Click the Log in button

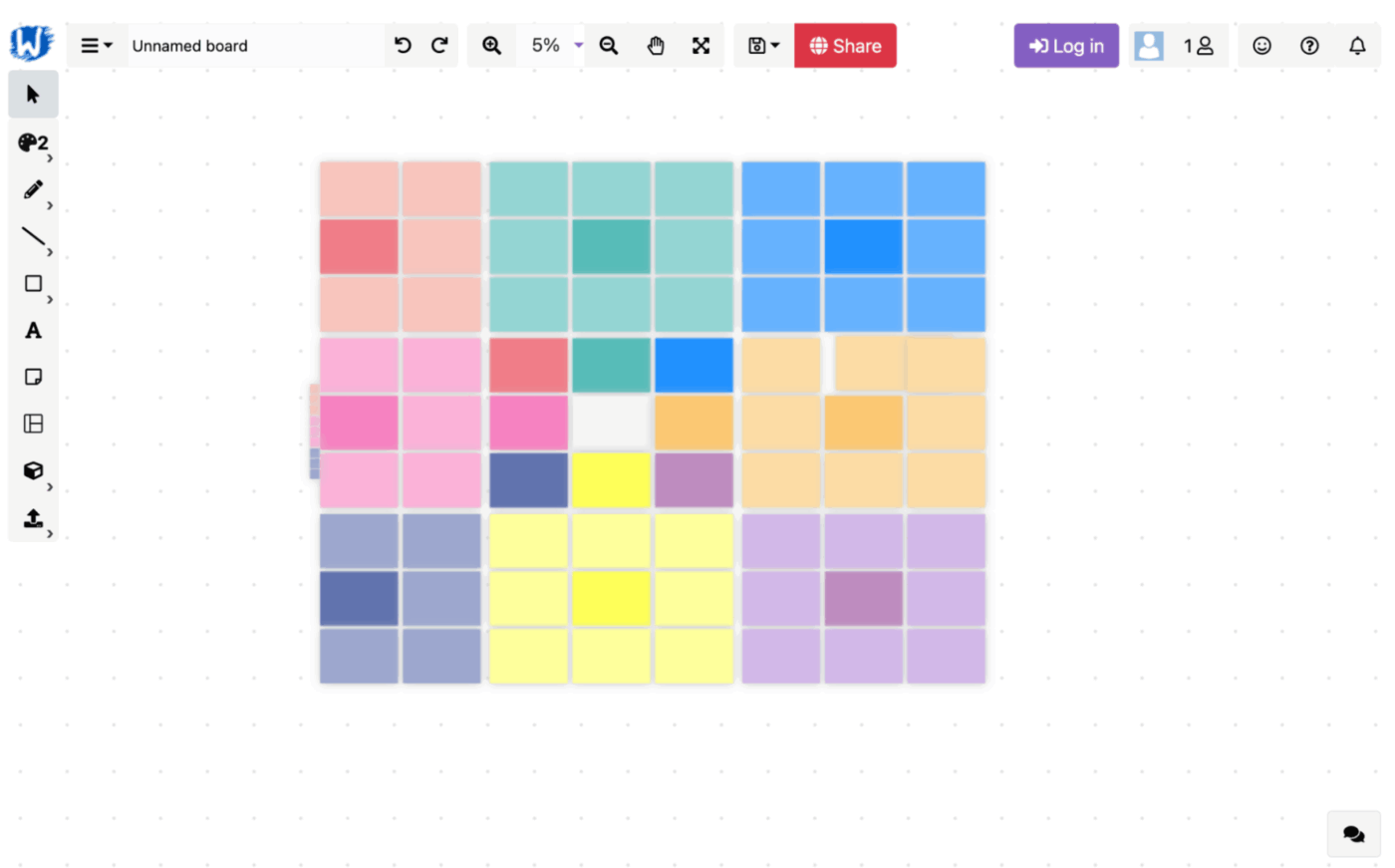coord(1066,46)
